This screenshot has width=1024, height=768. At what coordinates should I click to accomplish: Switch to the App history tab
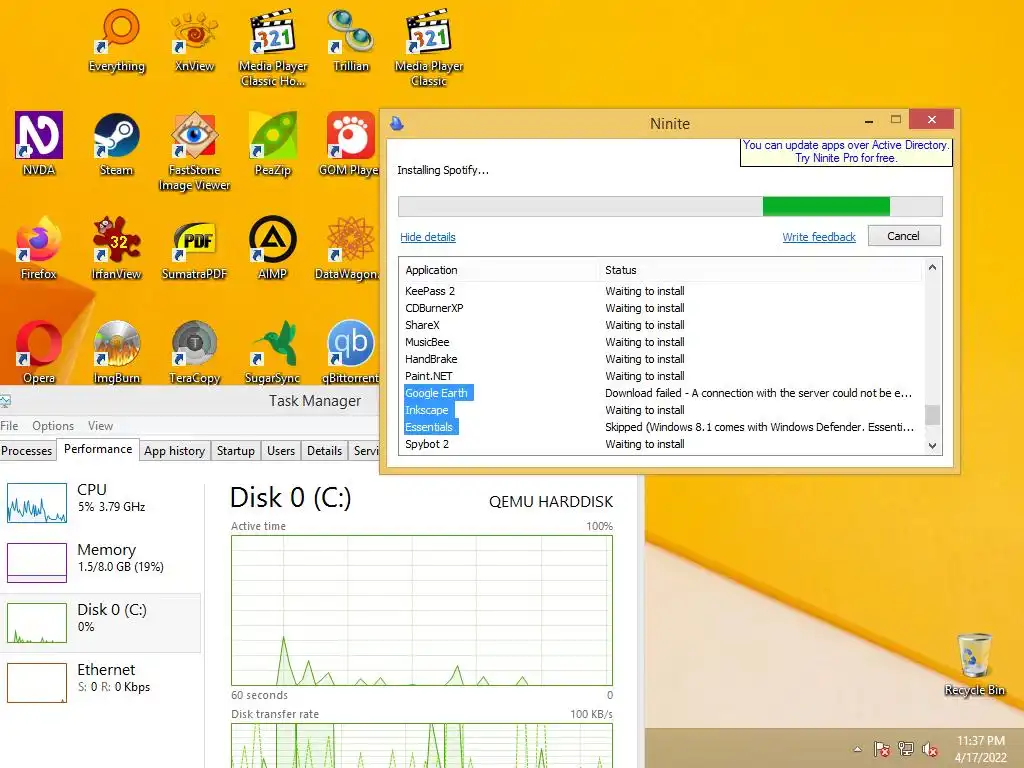[174, 451]
